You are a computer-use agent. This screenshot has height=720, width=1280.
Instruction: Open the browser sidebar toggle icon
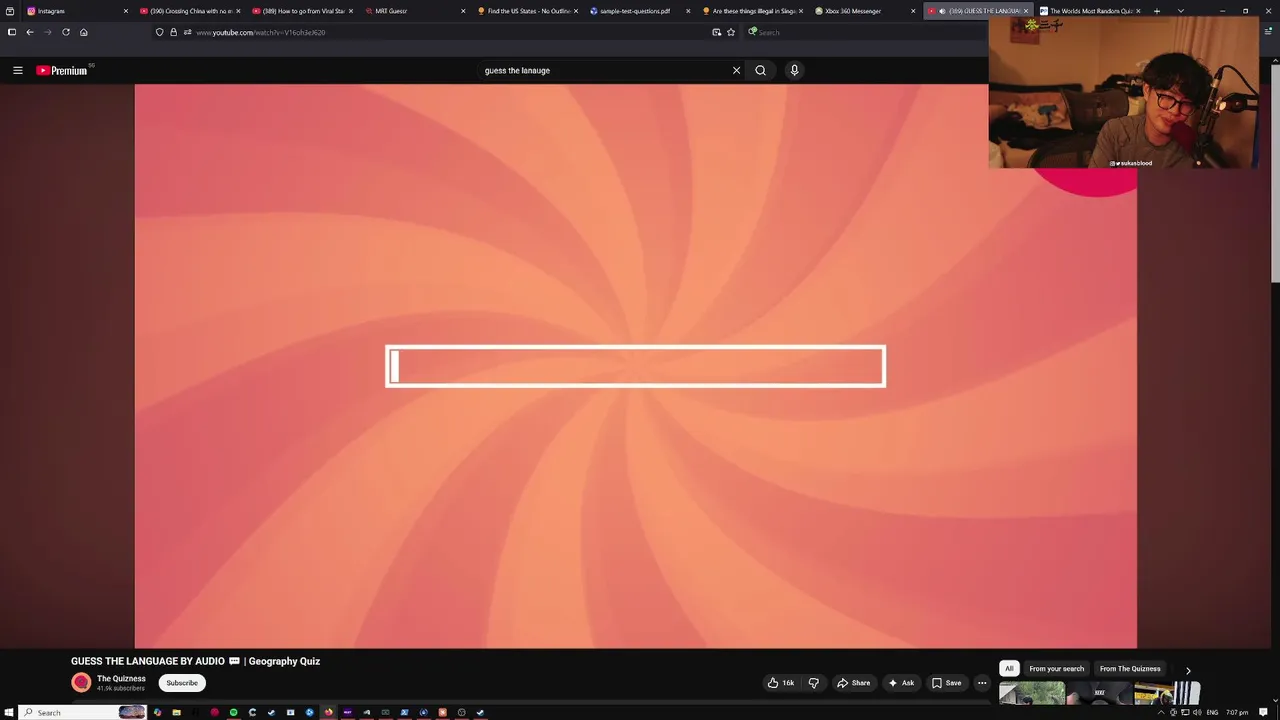[11, 32]
